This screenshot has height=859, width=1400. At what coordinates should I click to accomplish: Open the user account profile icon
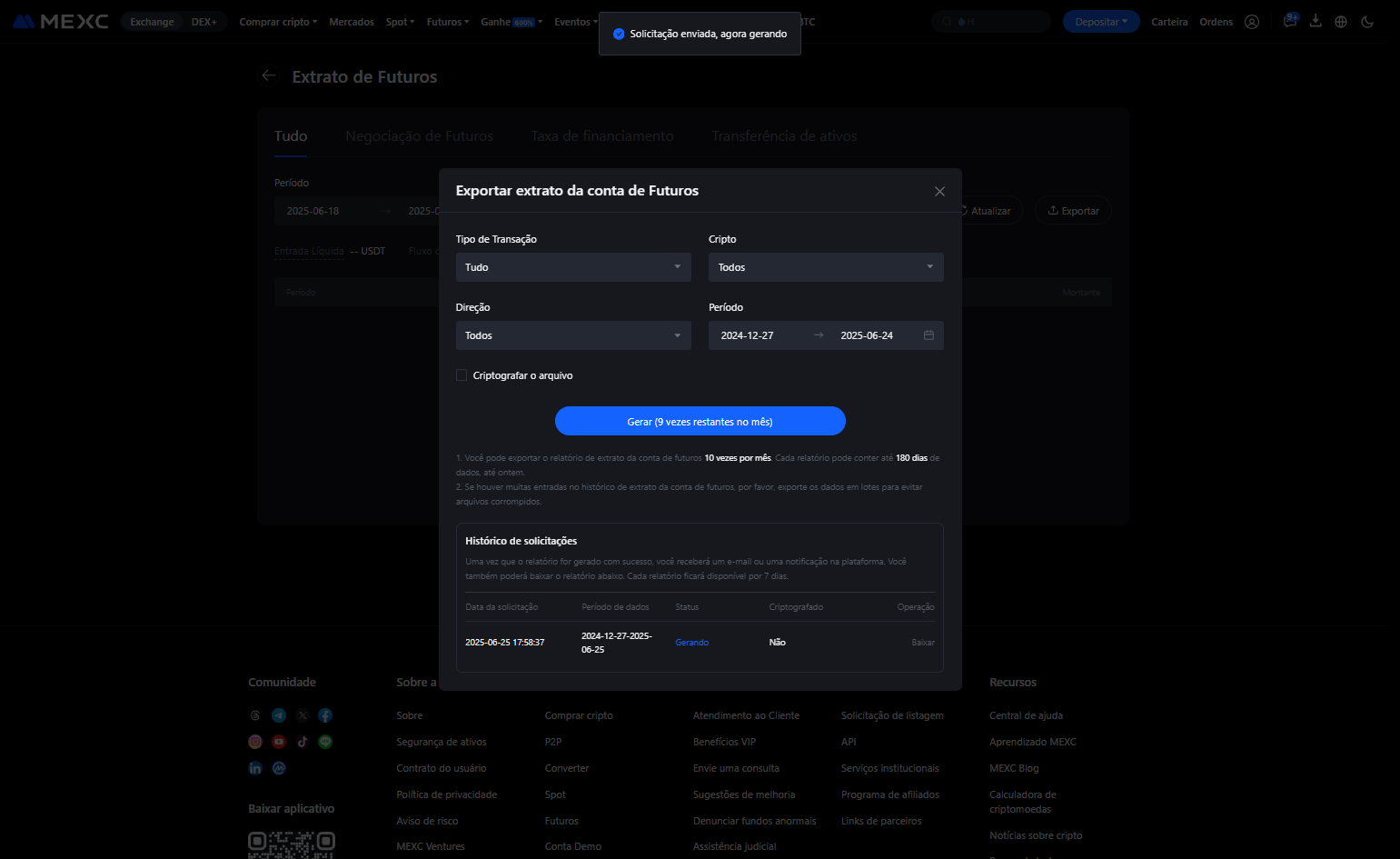[x=1252, y=22]
